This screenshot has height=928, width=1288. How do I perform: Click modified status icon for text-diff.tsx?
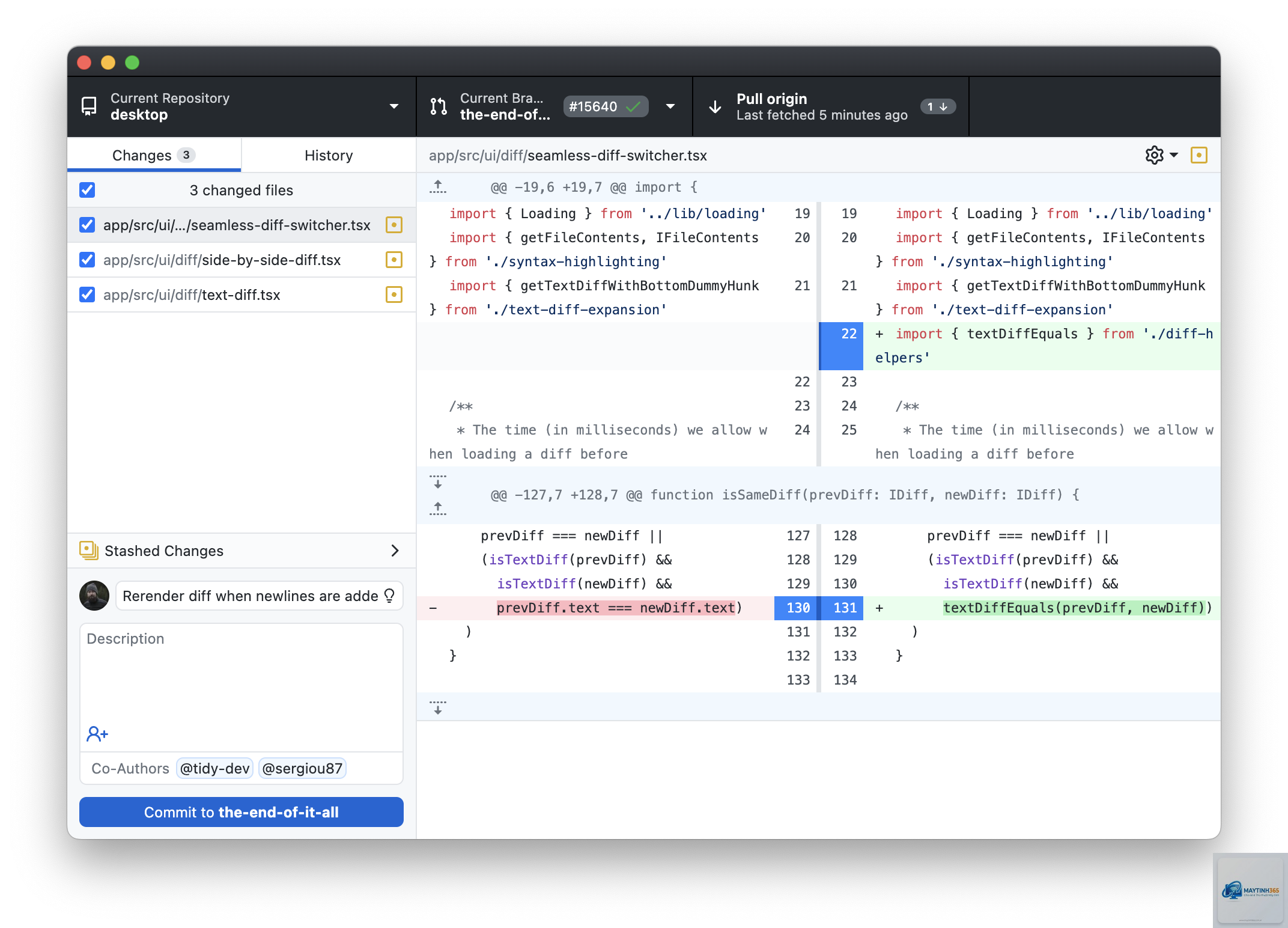(393, 295)
